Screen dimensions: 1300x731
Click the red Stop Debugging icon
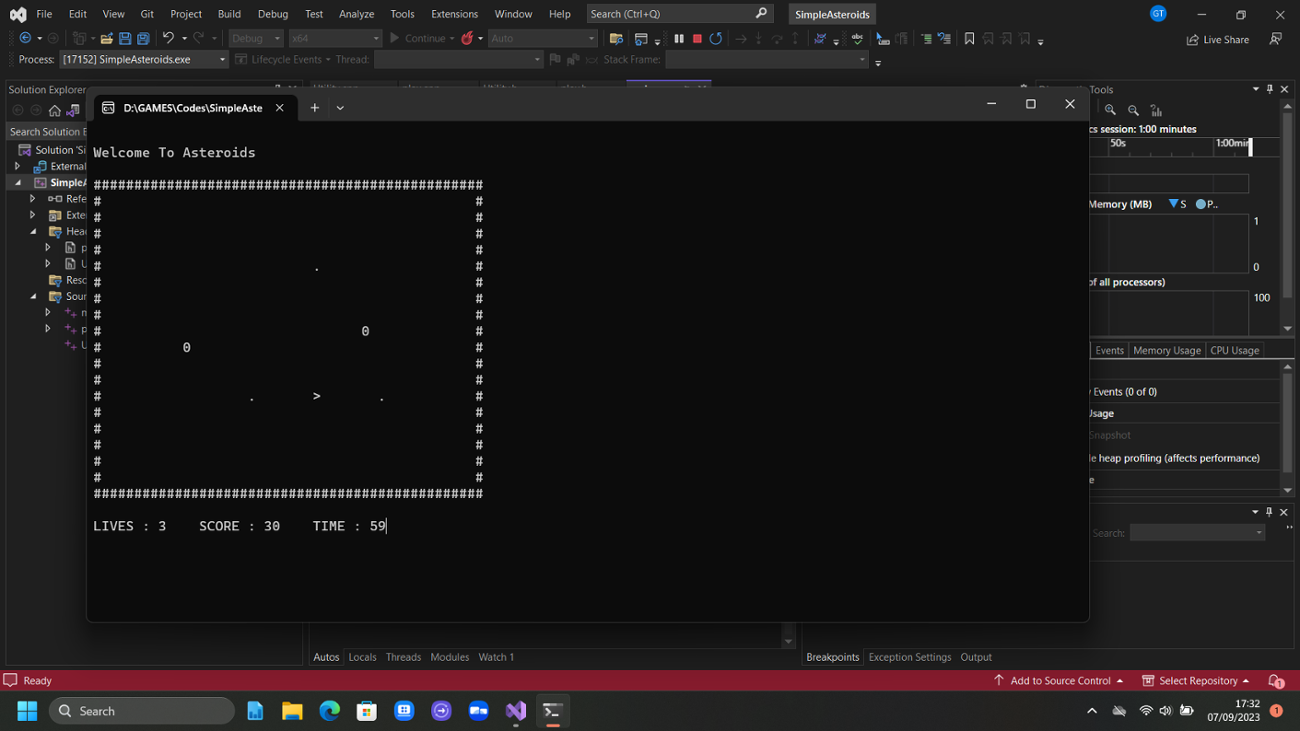point(696,39)
